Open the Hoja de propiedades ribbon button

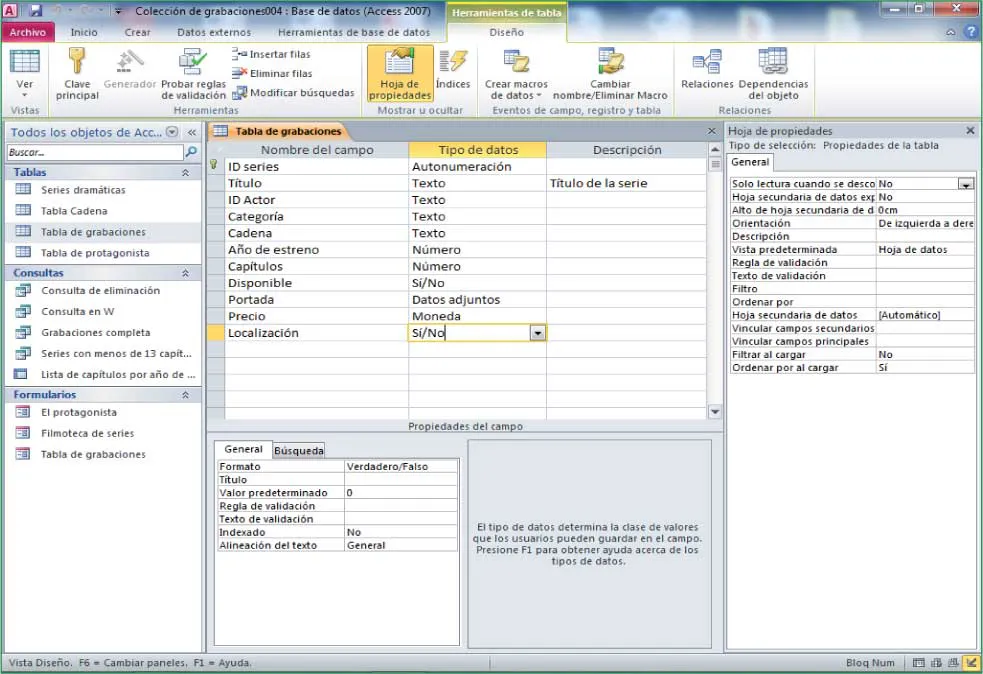pos(400,74)
